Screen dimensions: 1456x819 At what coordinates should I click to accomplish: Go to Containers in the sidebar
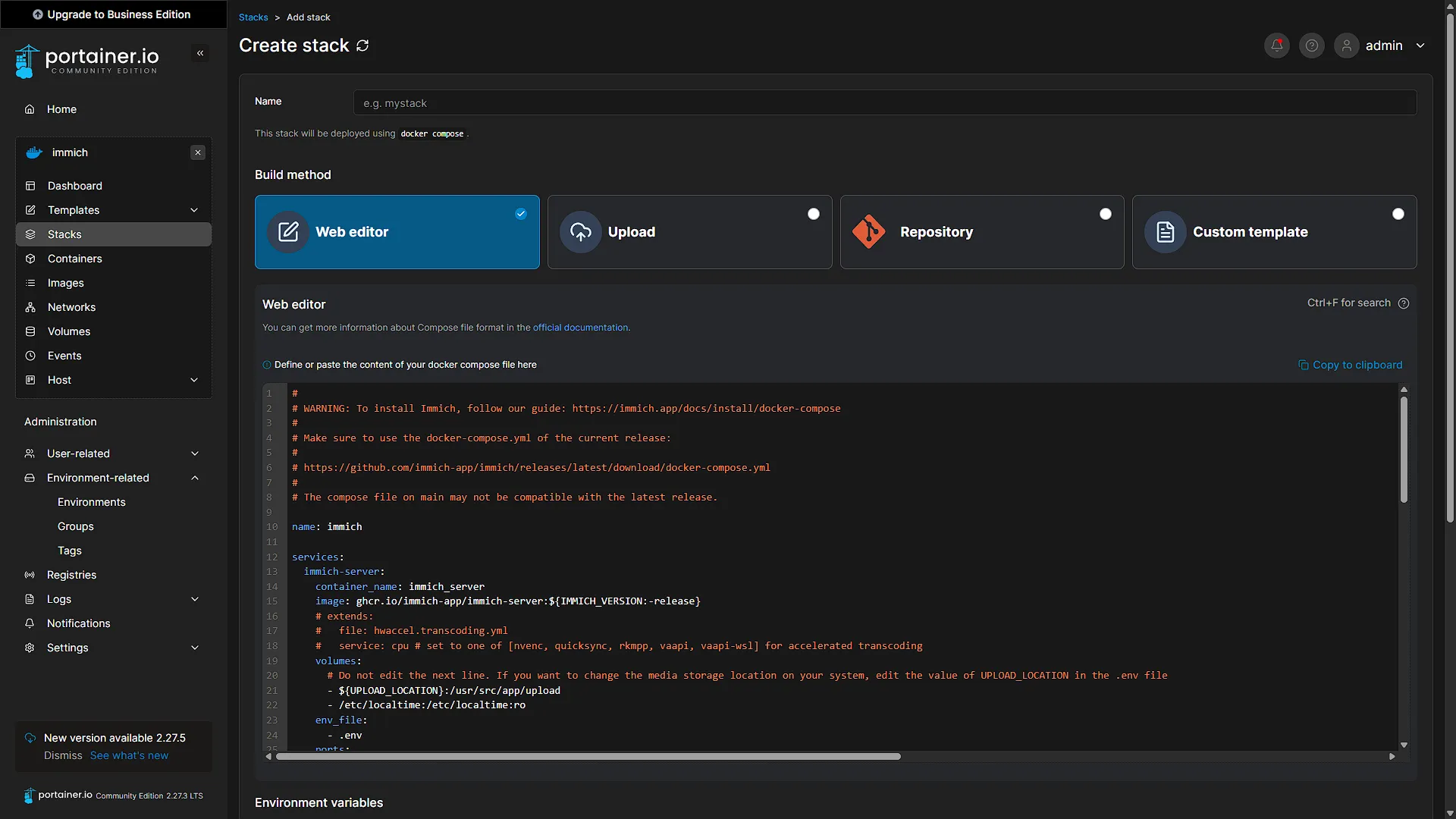click(114, 259)
